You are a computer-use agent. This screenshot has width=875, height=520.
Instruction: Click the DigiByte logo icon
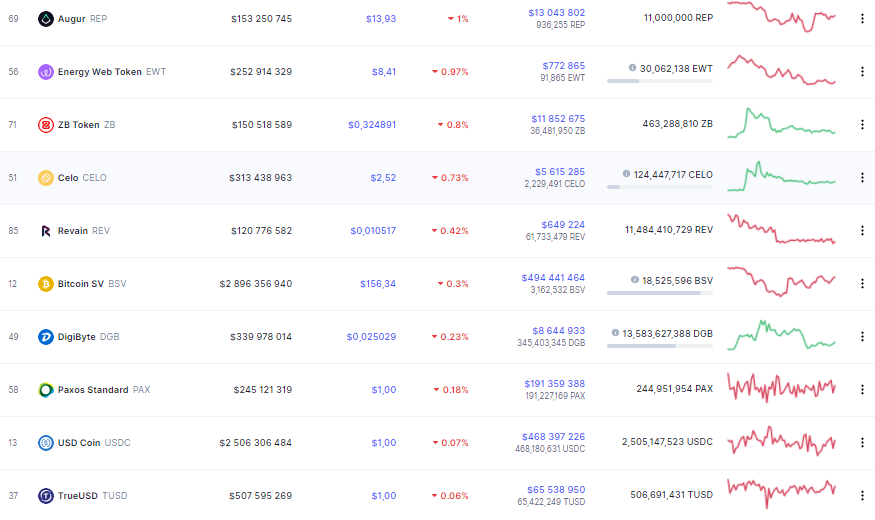pyautogui.click(x=46, y=337)
